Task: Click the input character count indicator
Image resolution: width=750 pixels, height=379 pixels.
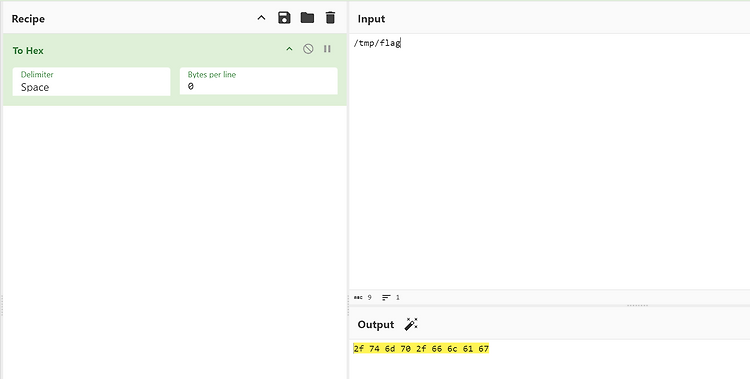Action: click(363, 298)
